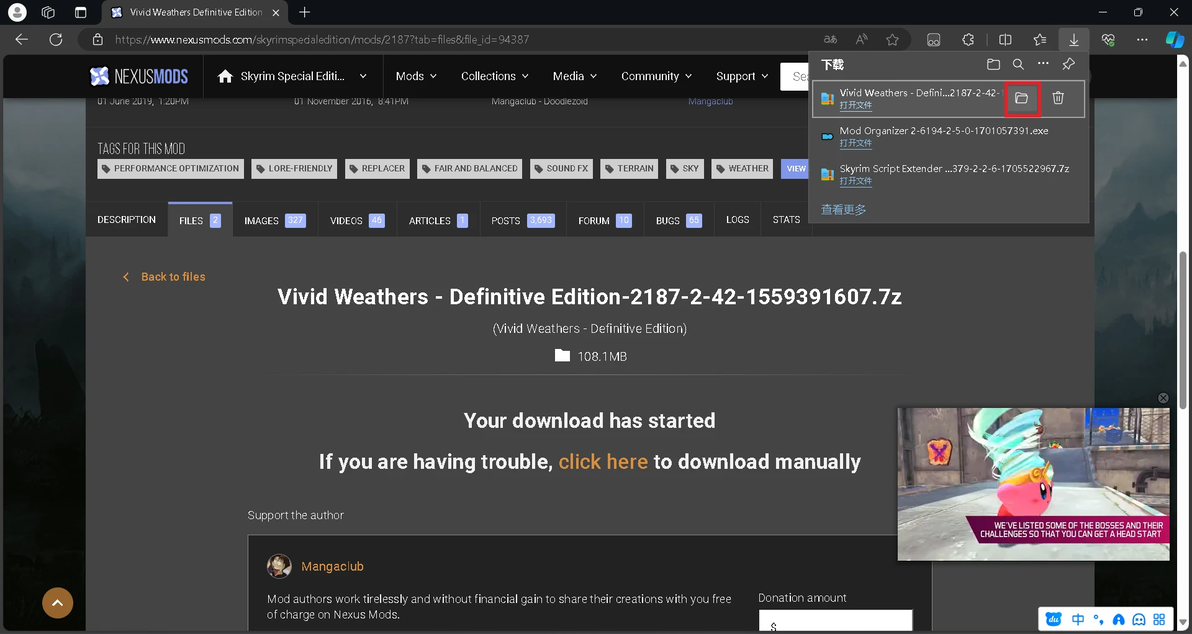Image resolution: width=1192 pixels, height=634 pixels.
Task: Expand the Collections menu
Action: (495, 76)
